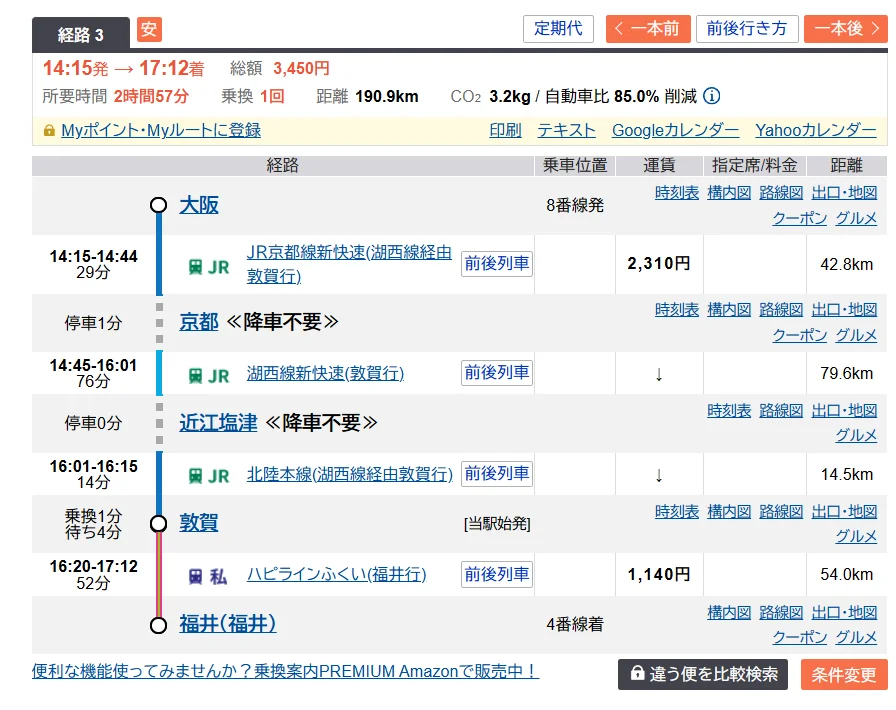The width and height of the screenshot is (896, 710).
Task: Click the 定期代 commuter pass button
Action: click(x=558, y=29)
